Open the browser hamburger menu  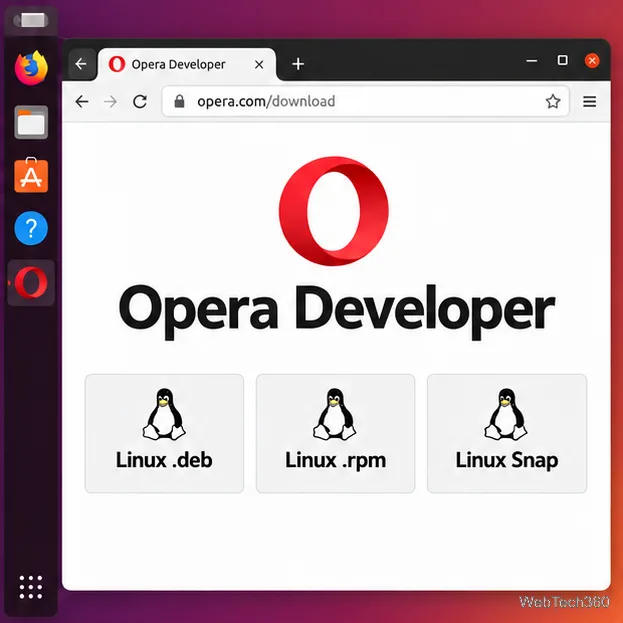(x=590, y=102)
